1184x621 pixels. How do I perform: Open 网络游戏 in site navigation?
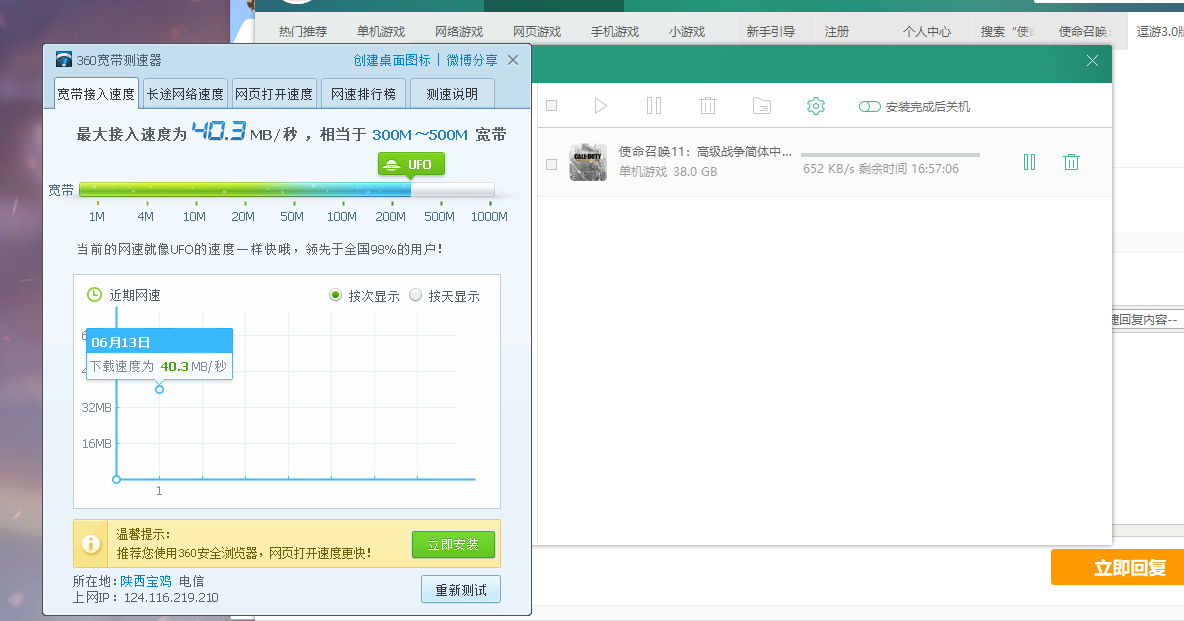point(459,32)
